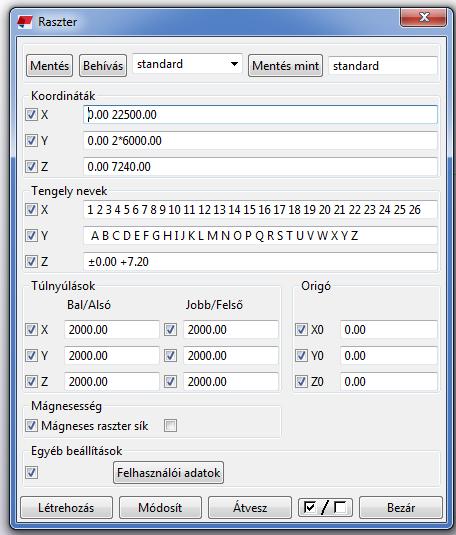Edit X Jobb/Felső extension value
Image resolution: width=456 pixels, height=535 pixels.
(x=231, y=330)
